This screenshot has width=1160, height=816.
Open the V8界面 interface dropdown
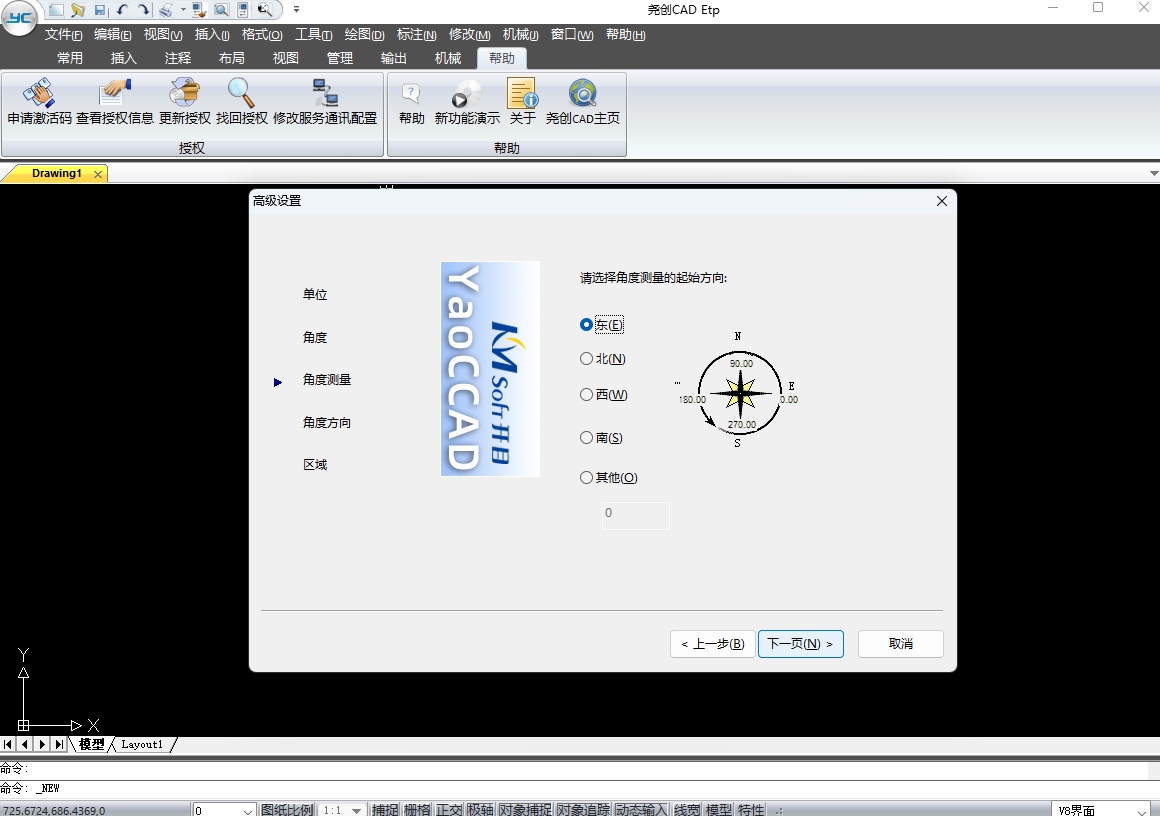click(1100, 810)
